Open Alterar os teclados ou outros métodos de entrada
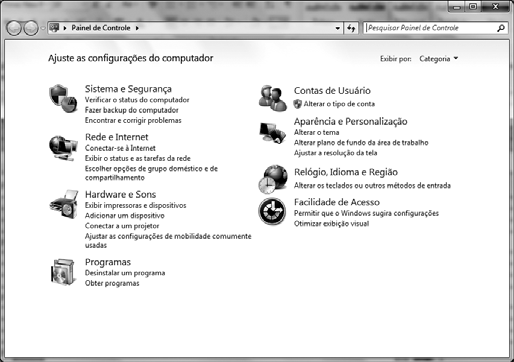This screenshot has height=362, width=514. click(372, 185)
